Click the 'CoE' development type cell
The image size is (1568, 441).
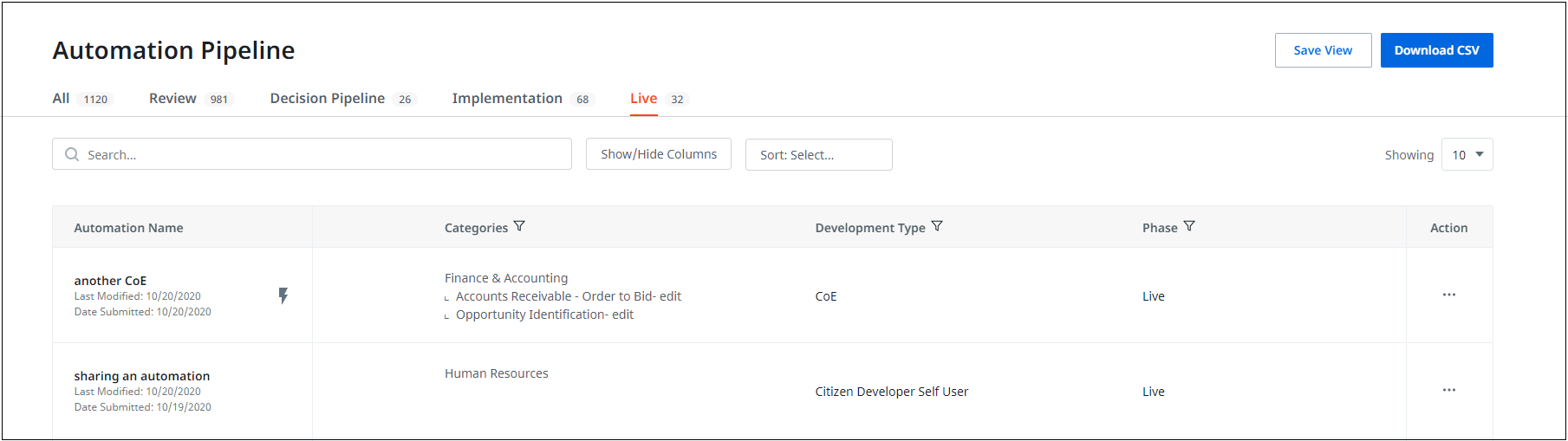[826, 296]
